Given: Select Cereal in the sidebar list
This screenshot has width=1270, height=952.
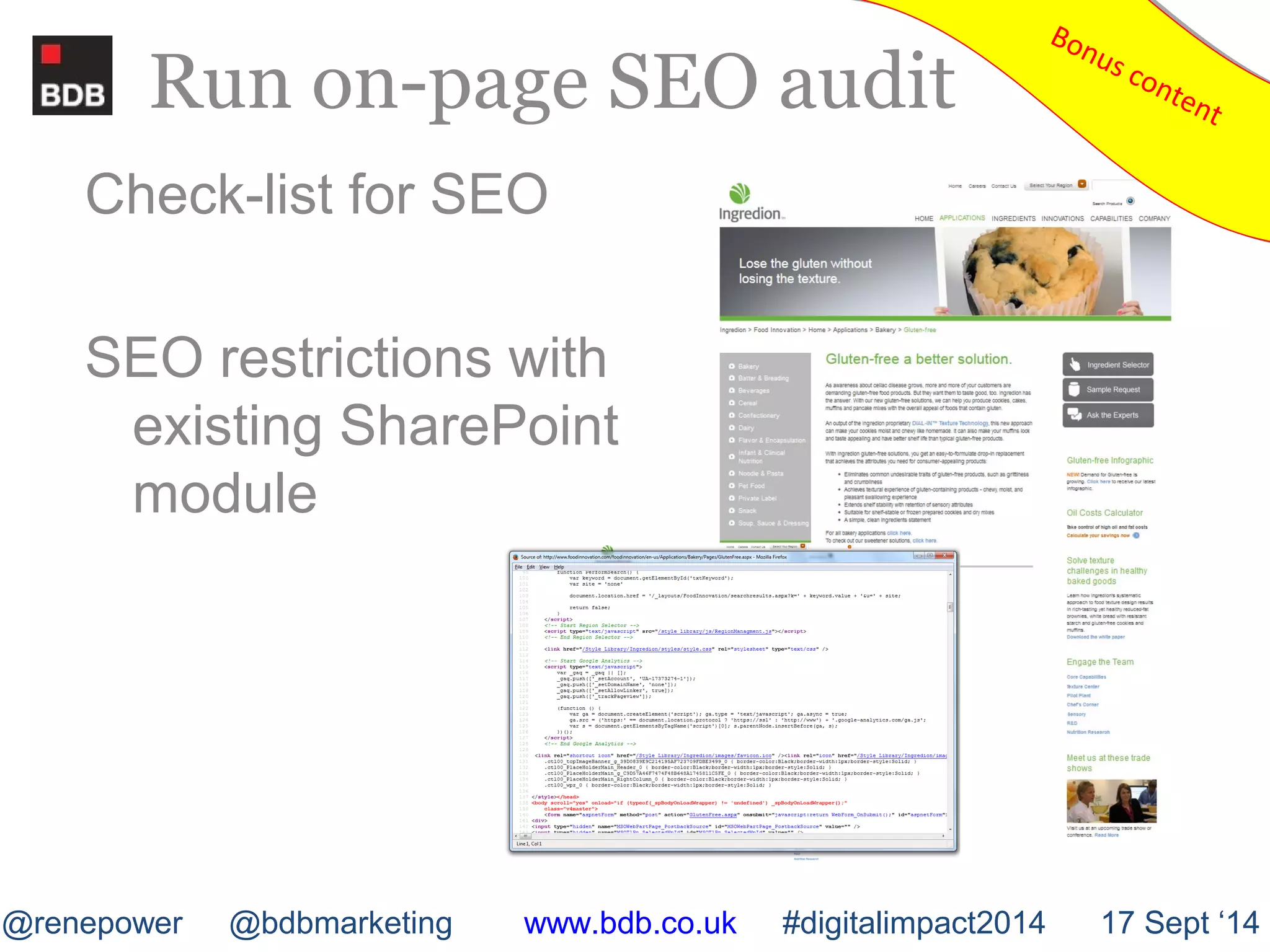Looking at the screenshot, I should [x=747, y=403].
